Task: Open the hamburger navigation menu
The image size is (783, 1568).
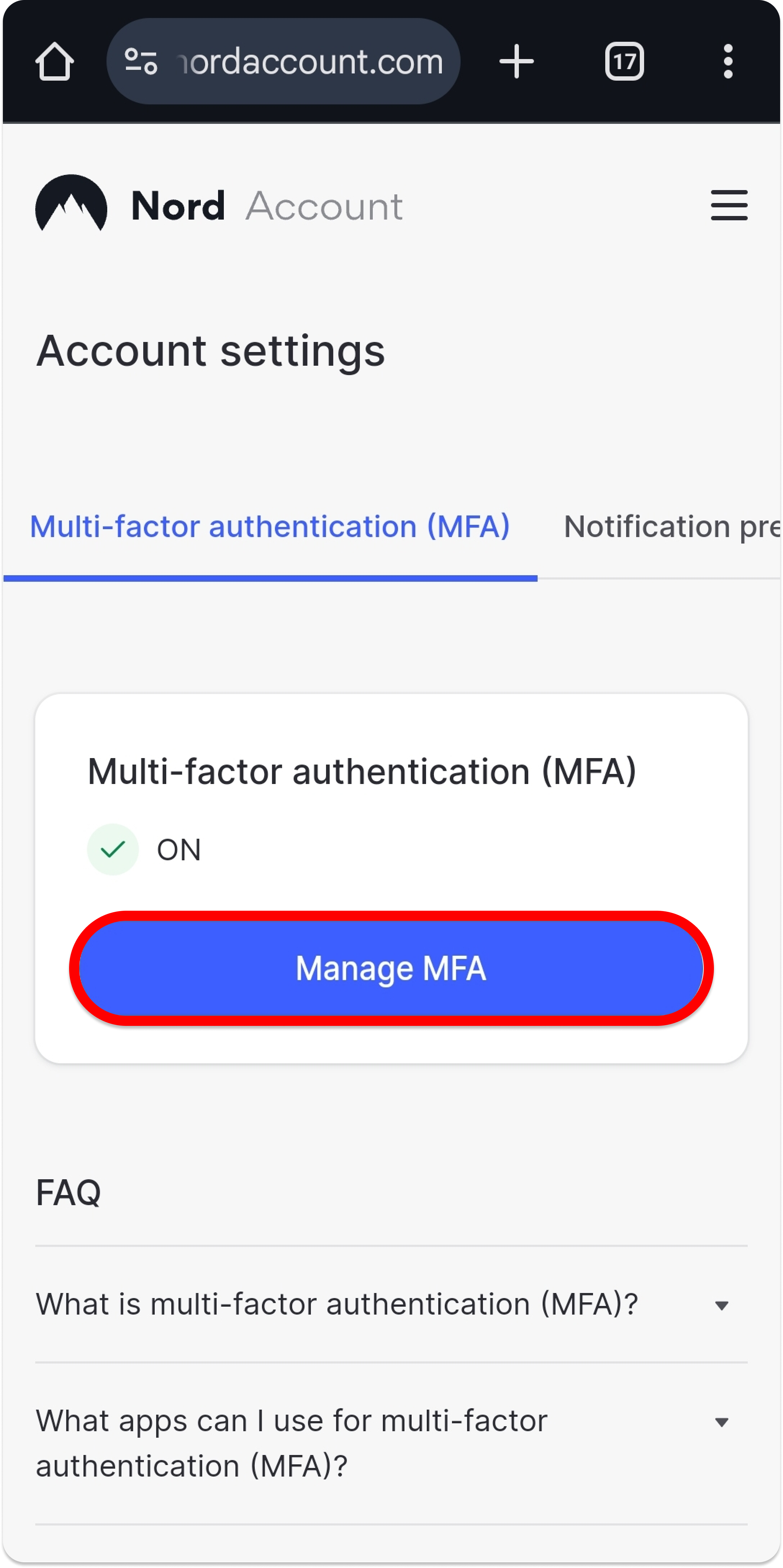Action: tap(729, 205)
